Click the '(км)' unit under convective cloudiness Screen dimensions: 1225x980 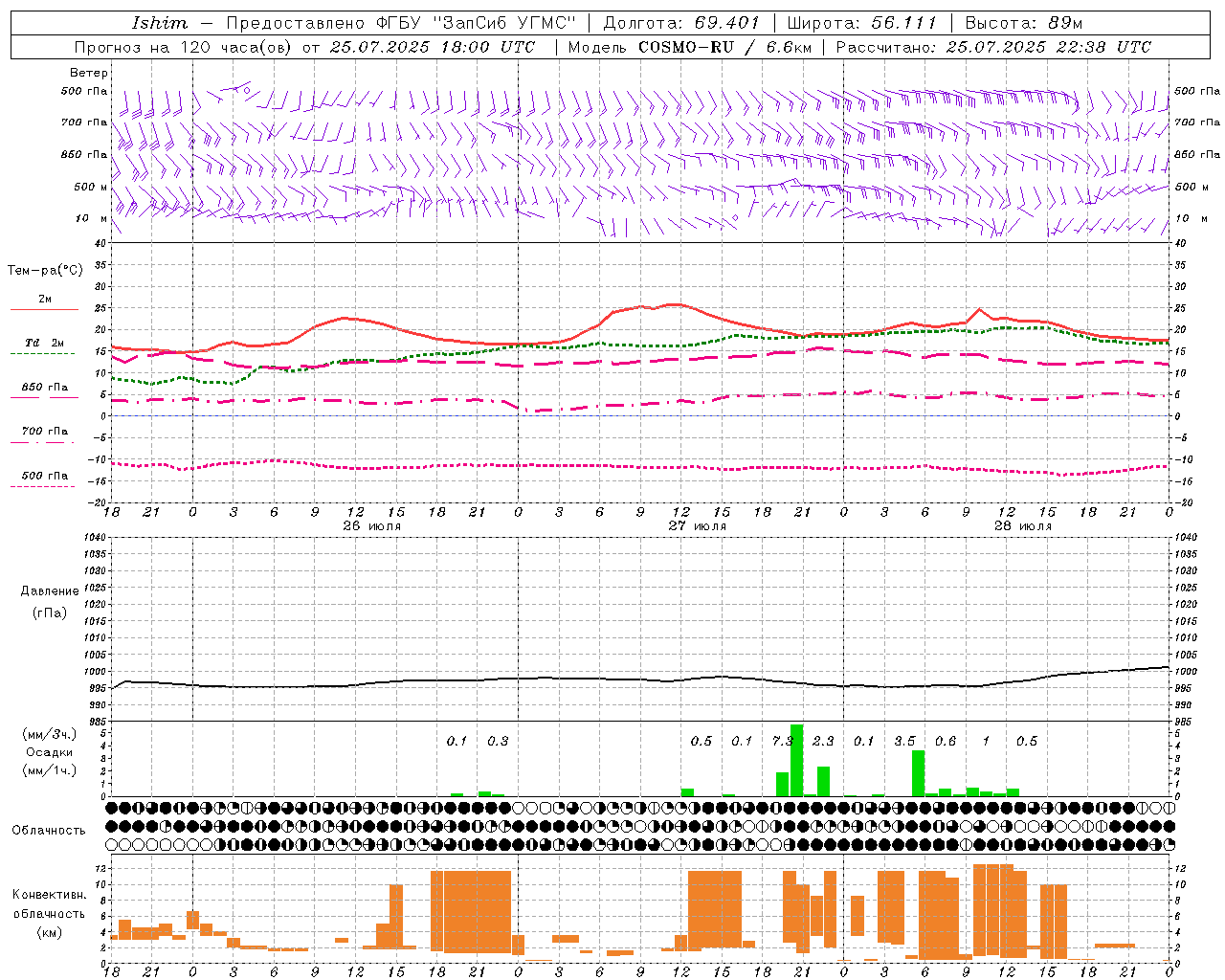[x=50, y=932]
